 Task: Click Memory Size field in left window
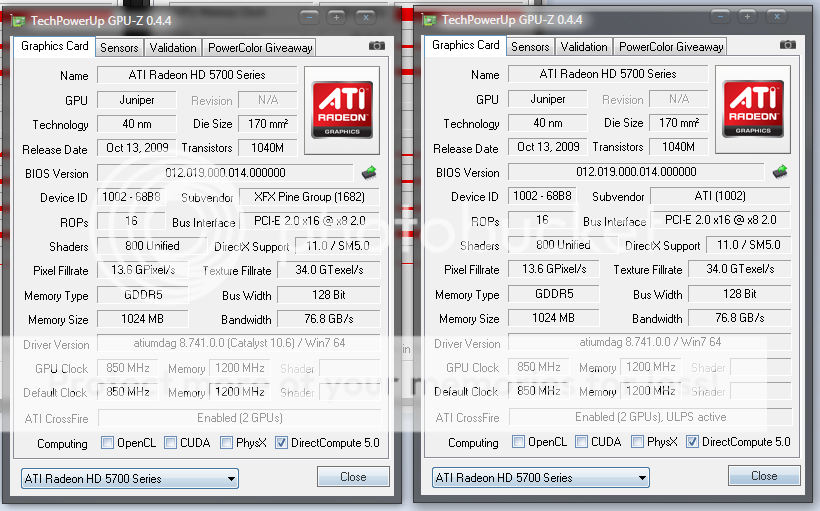coord(142,319)
